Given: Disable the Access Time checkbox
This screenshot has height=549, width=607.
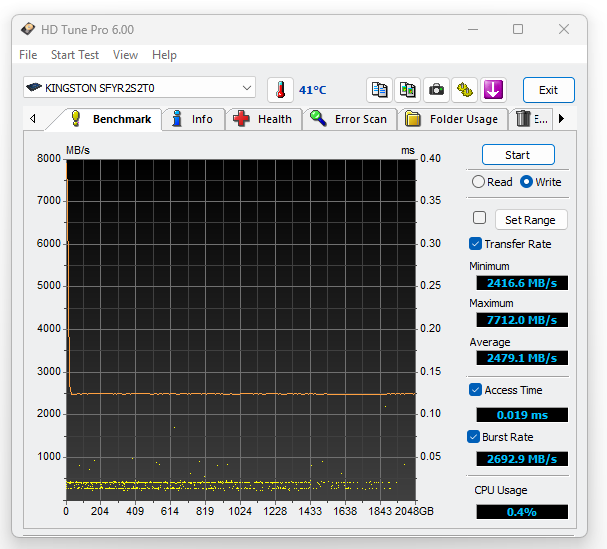Looking at the screenshot, I should point(476,390).
